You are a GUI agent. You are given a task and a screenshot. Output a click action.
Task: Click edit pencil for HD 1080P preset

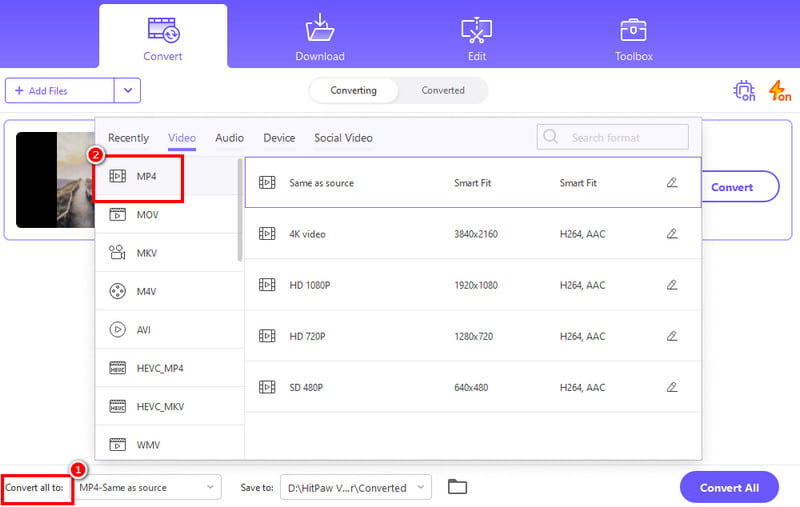click(x=672, y=285)
